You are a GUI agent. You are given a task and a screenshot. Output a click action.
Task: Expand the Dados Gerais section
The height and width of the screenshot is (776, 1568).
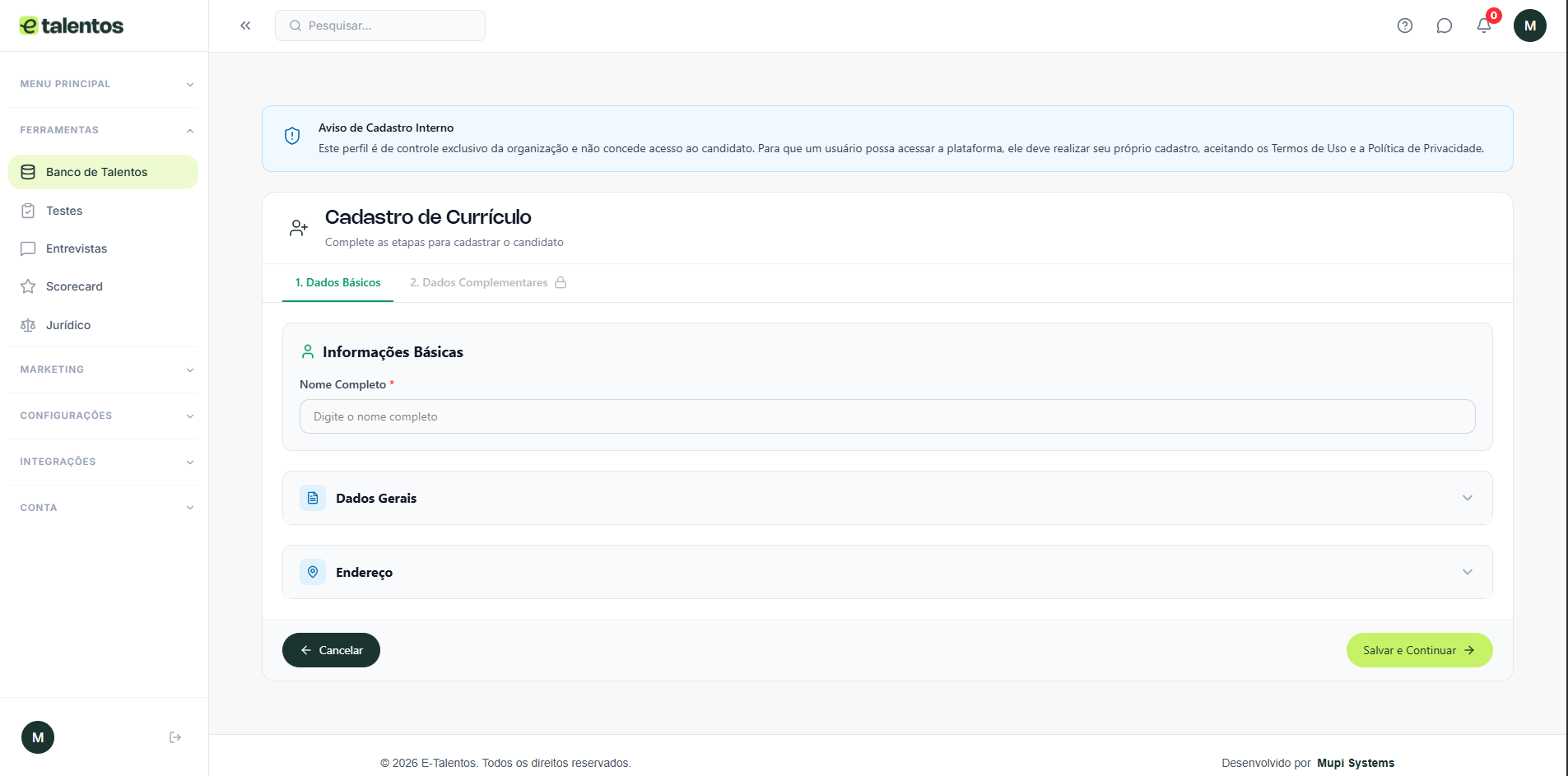886,498
